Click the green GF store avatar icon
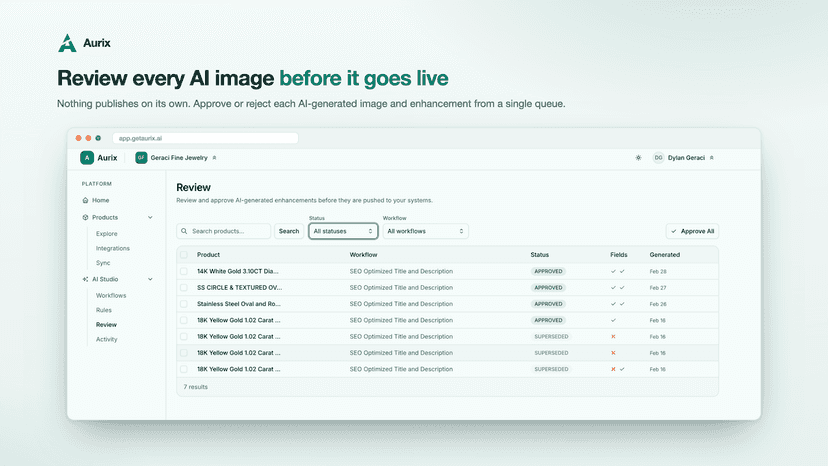 141,157
